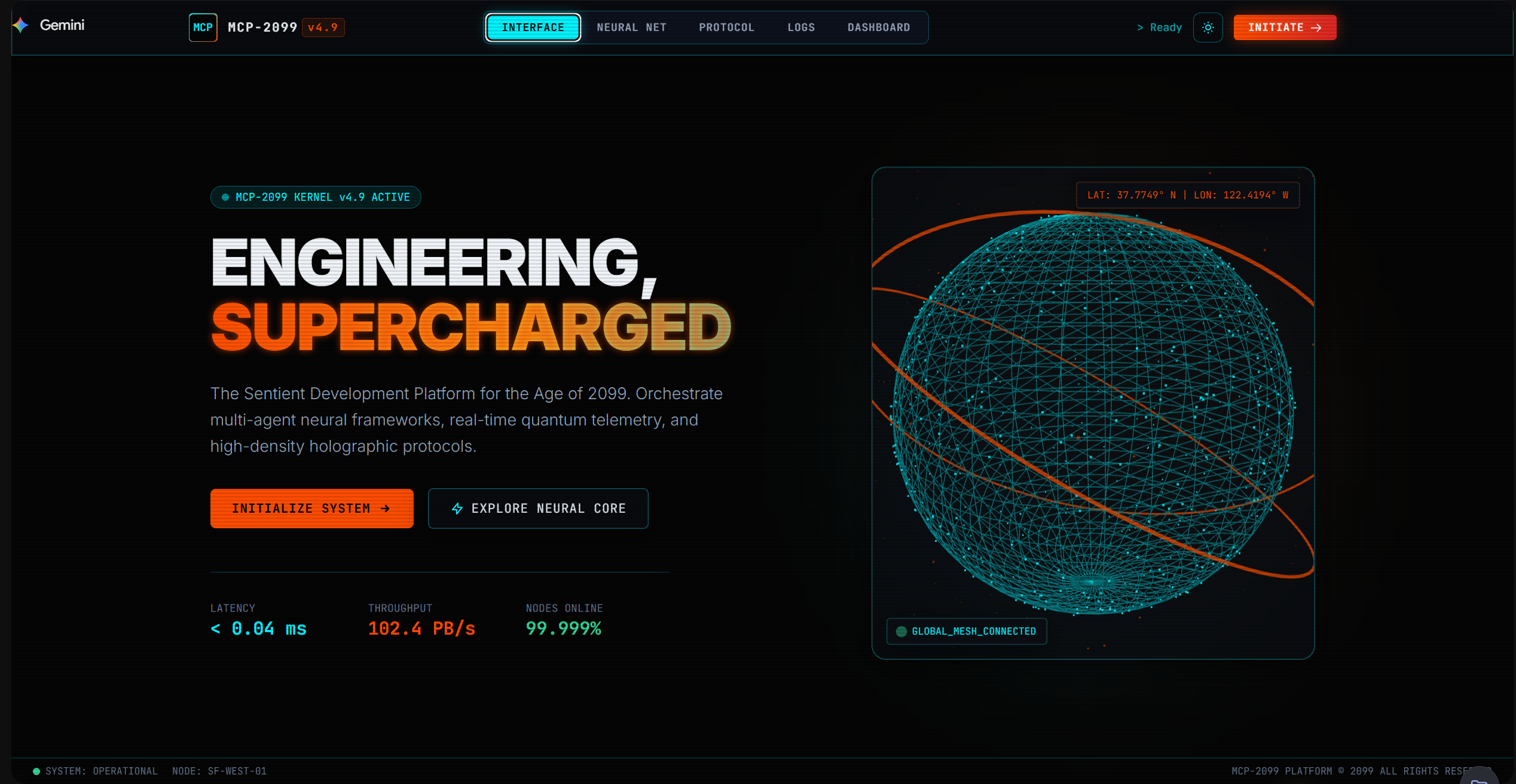Click the green SYSTEM status dot in footer

pyautogui.click(x=36, y=771)
